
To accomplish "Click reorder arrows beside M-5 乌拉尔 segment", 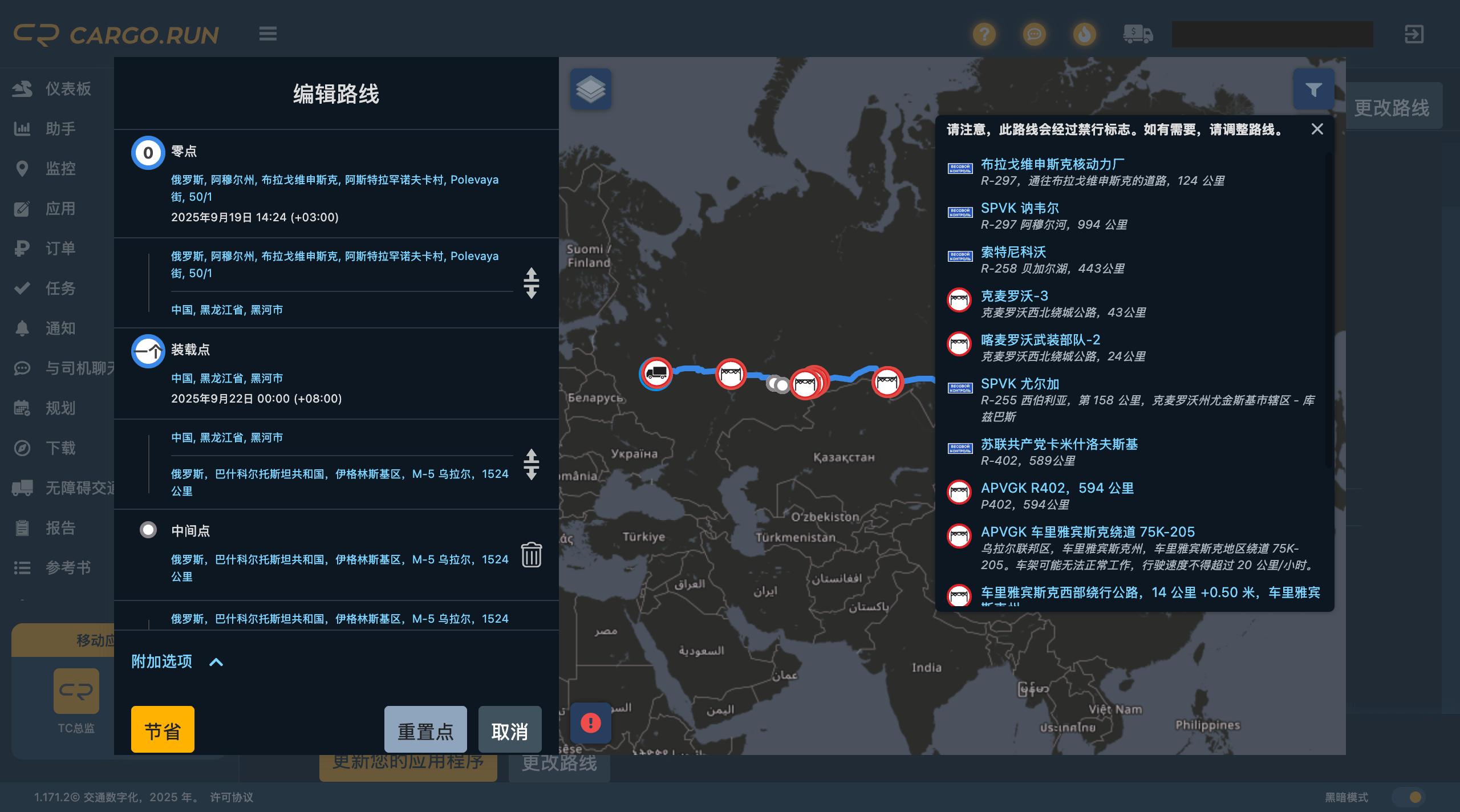I will tap(531, 464).
